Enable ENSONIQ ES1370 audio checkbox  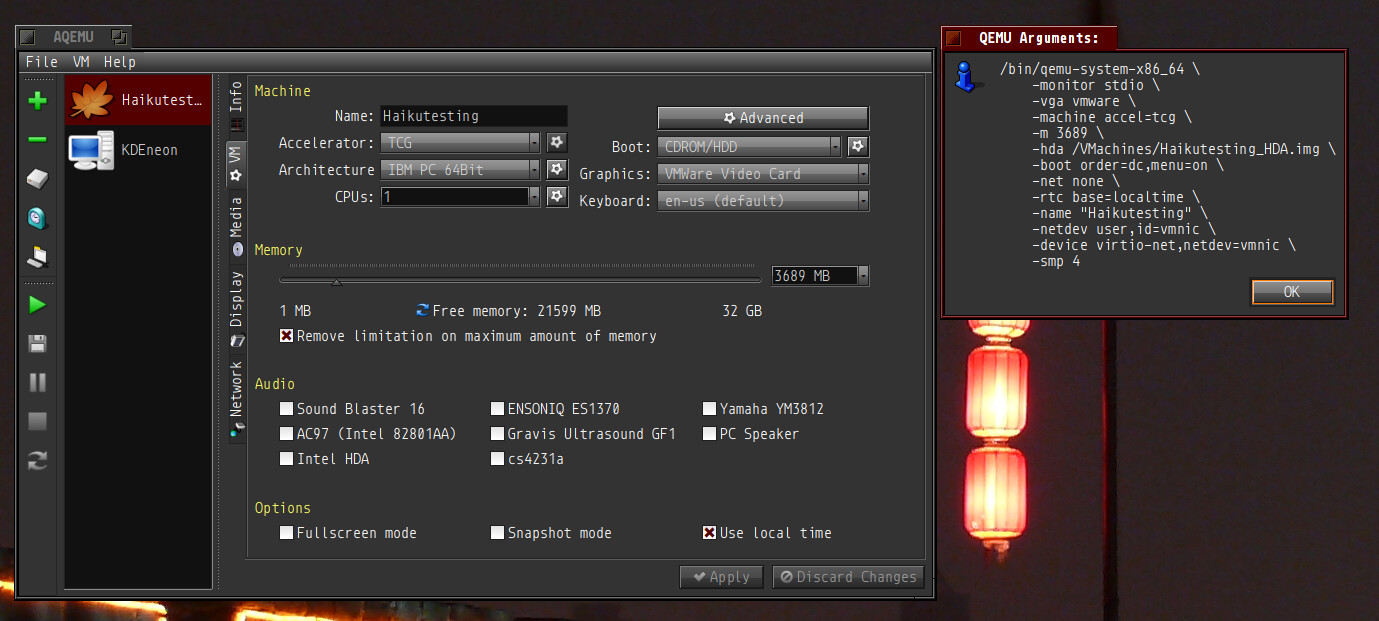click(x=497, y=408)
